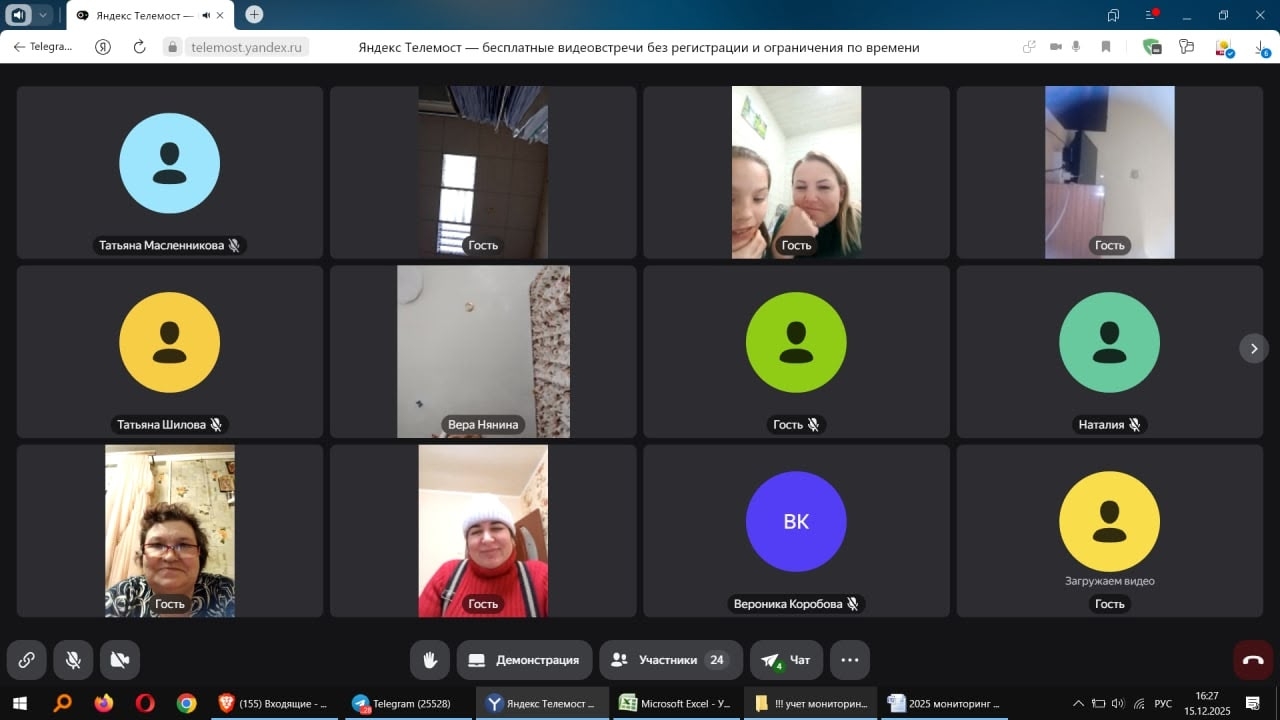
Task: Open Telegram from the taskbar
Action: 405,703
